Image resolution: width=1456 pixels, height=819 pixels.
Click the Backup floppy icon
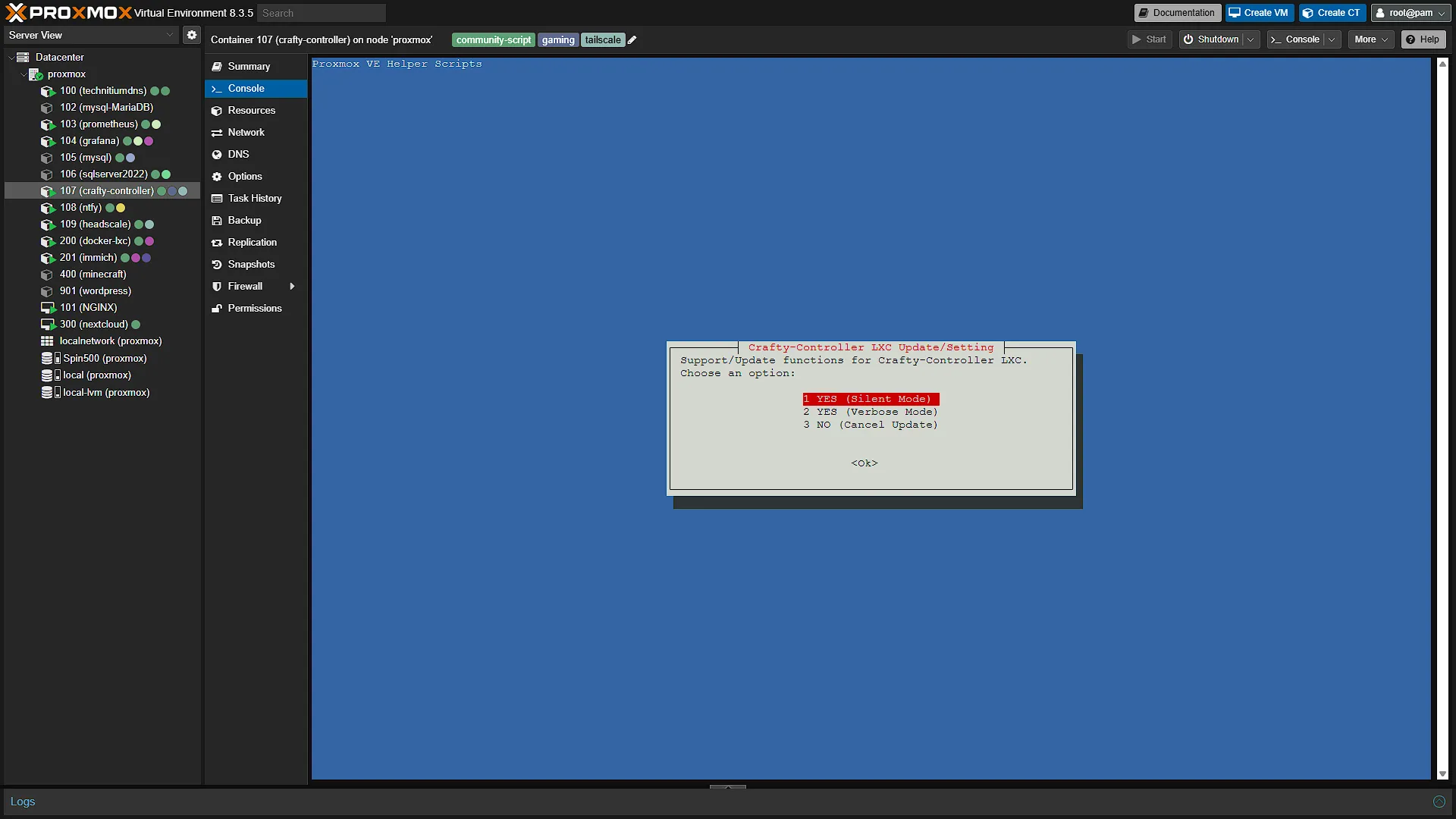(x=217, y=221)
